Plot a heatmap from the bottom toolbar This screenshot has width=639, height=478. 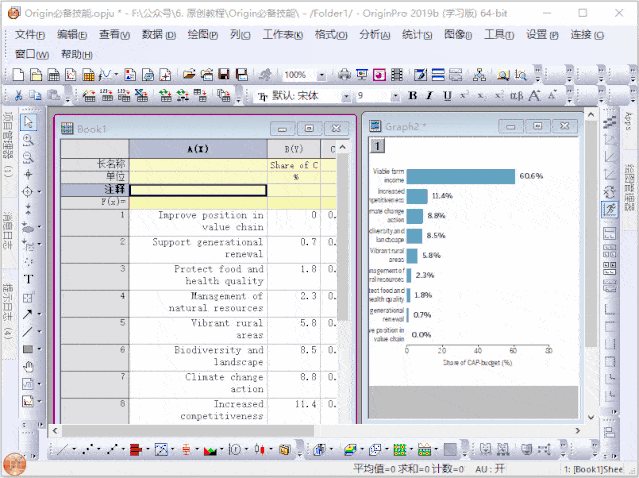400,450
